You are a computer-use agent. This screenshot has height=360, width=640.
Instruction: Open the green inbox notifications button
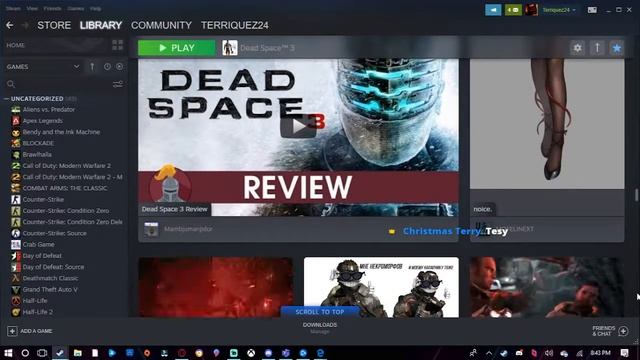tap(513, 10)
